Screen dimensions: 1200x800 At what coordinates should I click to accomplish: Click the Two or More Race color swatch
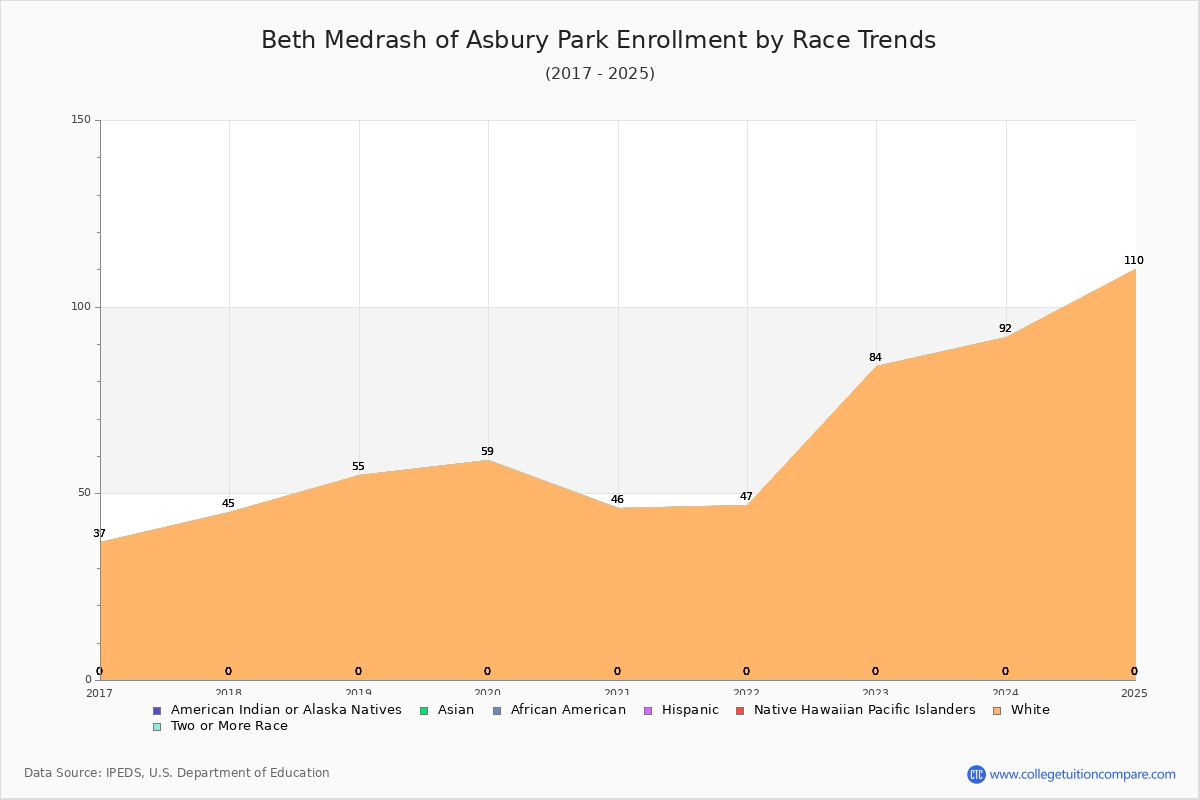[x=157, y=727]
